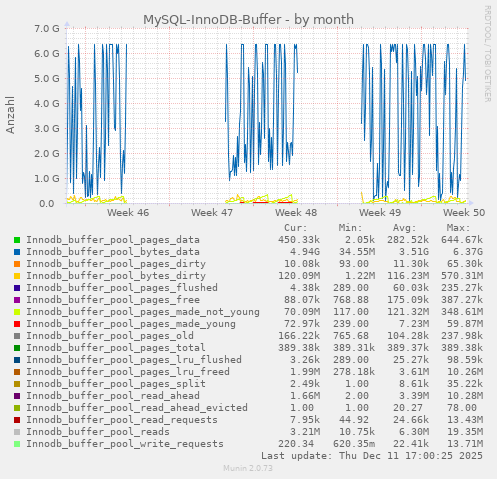Click the Week 47 x-axis label
Image resolution: width=497 pixels, height=479 pixels.
[x=212, y=213]
